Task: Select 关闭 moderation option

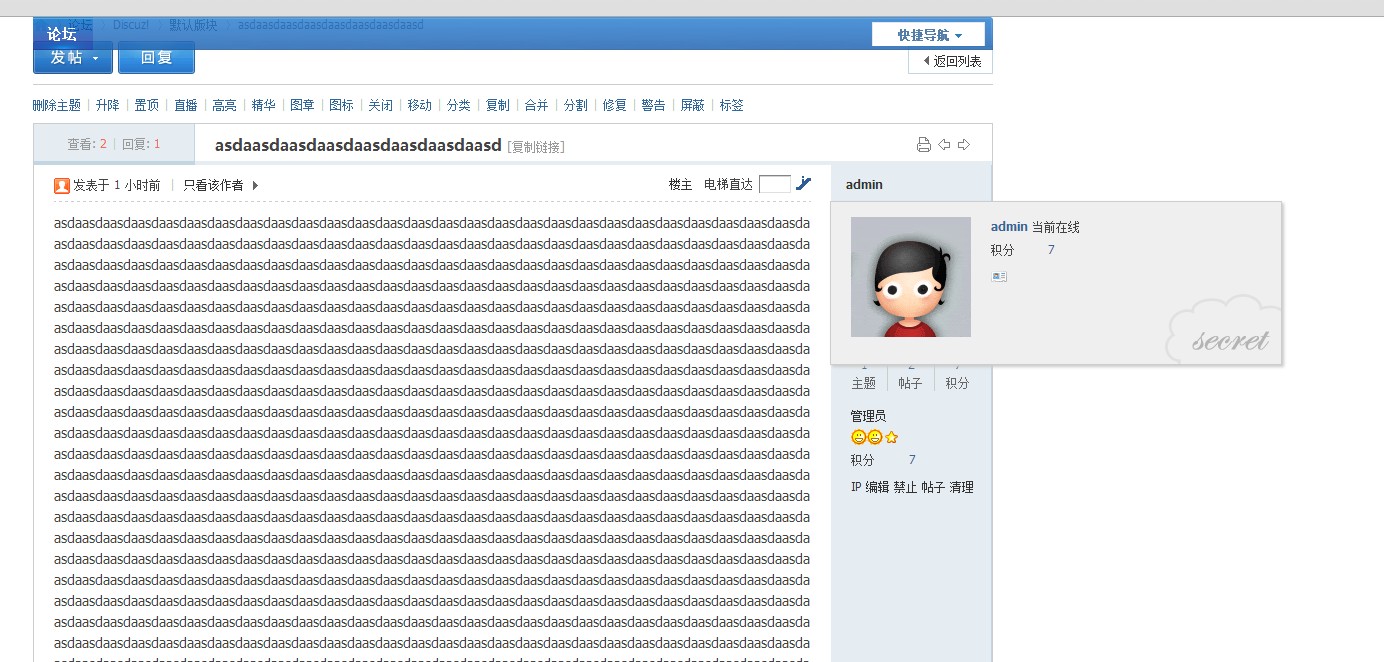Action: click(380, 105)
